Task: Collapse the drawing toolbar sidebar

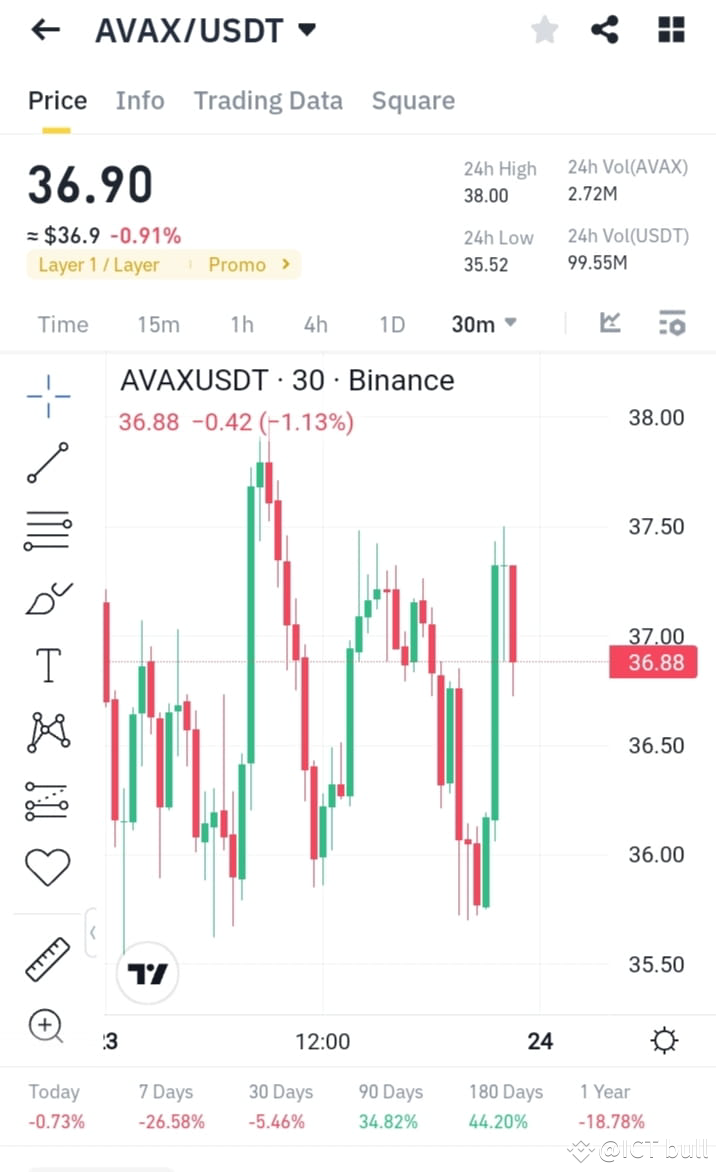Action: 93,932
